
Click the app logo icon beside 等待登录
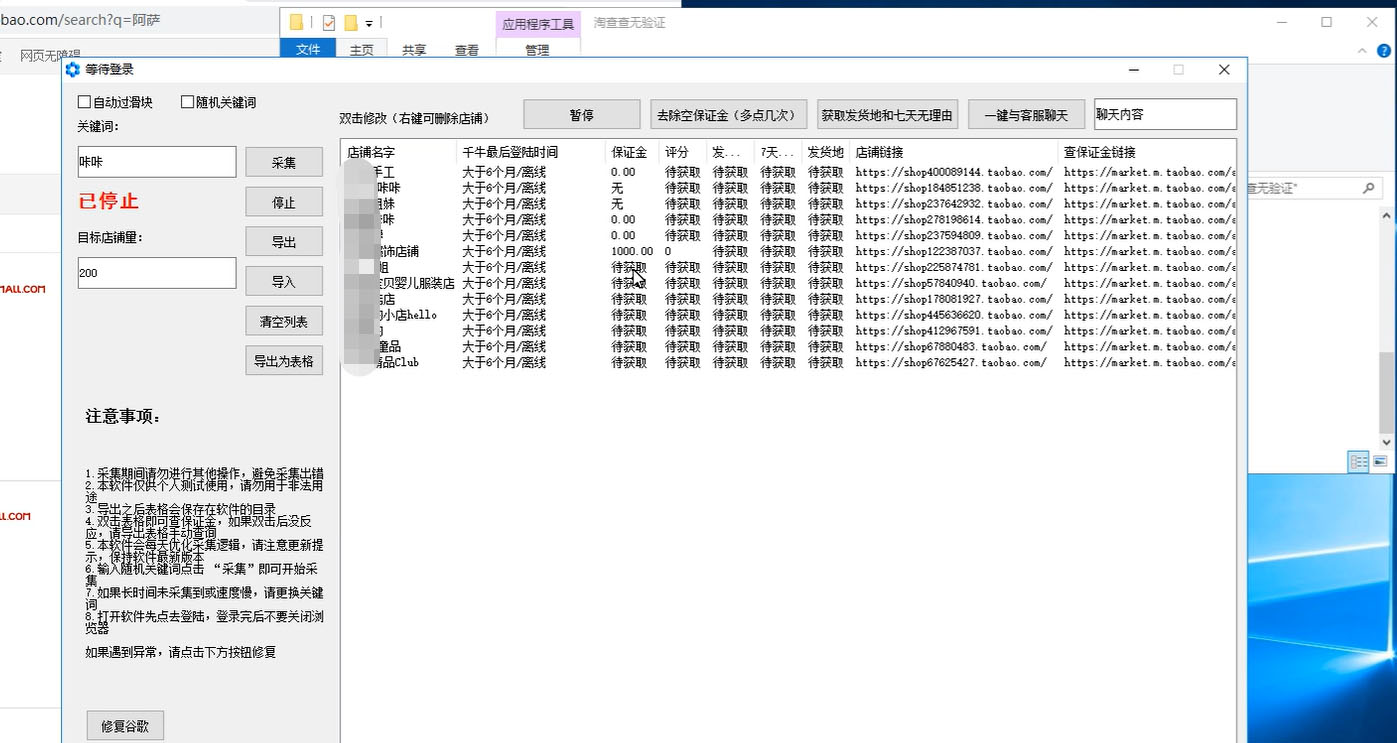coord(72,69)
